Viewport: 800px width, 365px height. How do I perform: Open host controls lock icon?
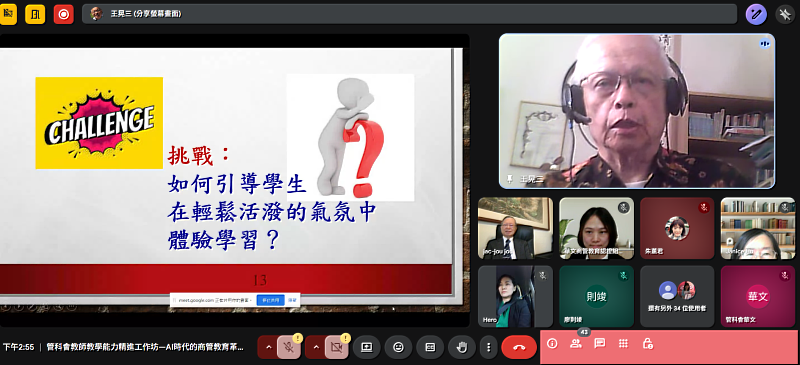[x=647, y=344]
